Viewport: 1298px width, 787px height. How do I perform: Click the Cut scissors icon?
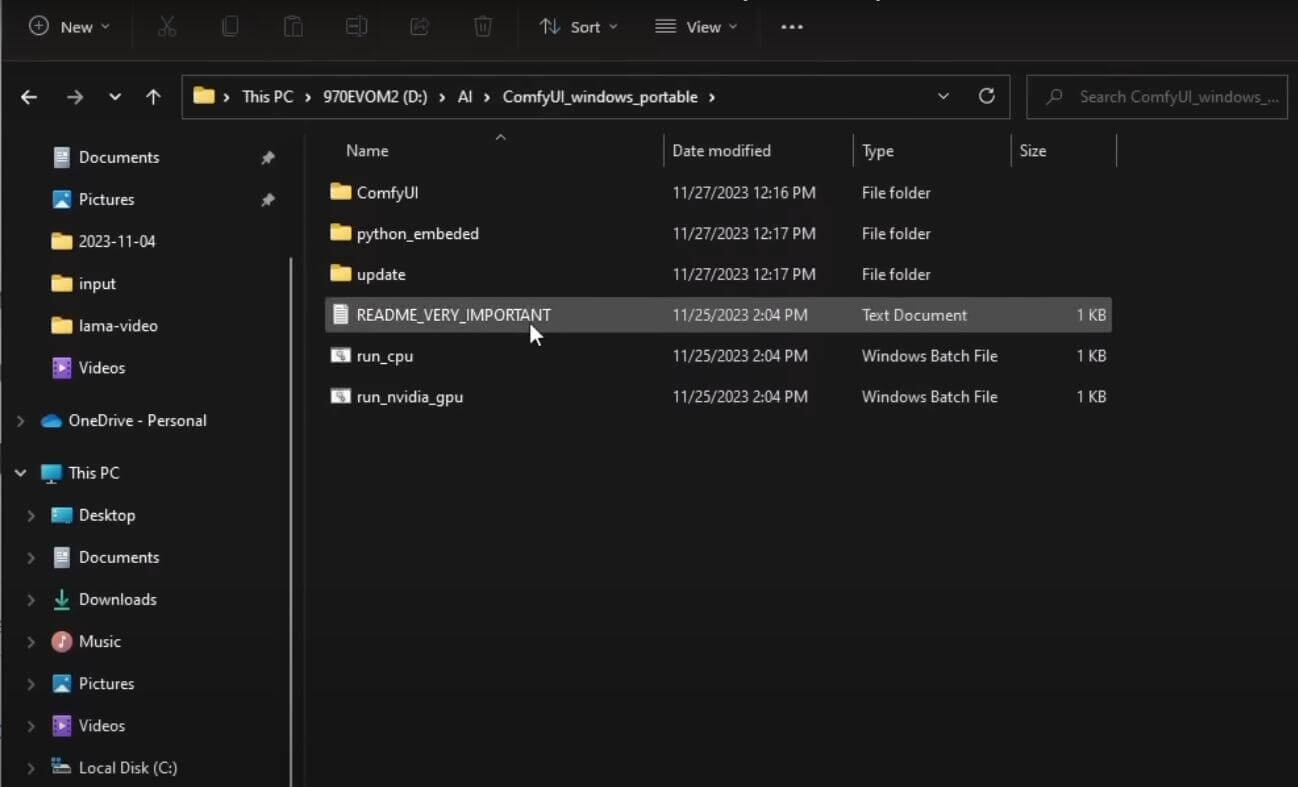pyautogui.click(x=167, y=27)
